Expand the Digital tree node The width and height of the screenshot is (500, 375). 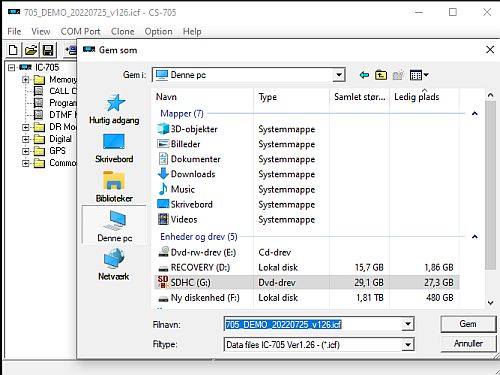click(26, 139)
